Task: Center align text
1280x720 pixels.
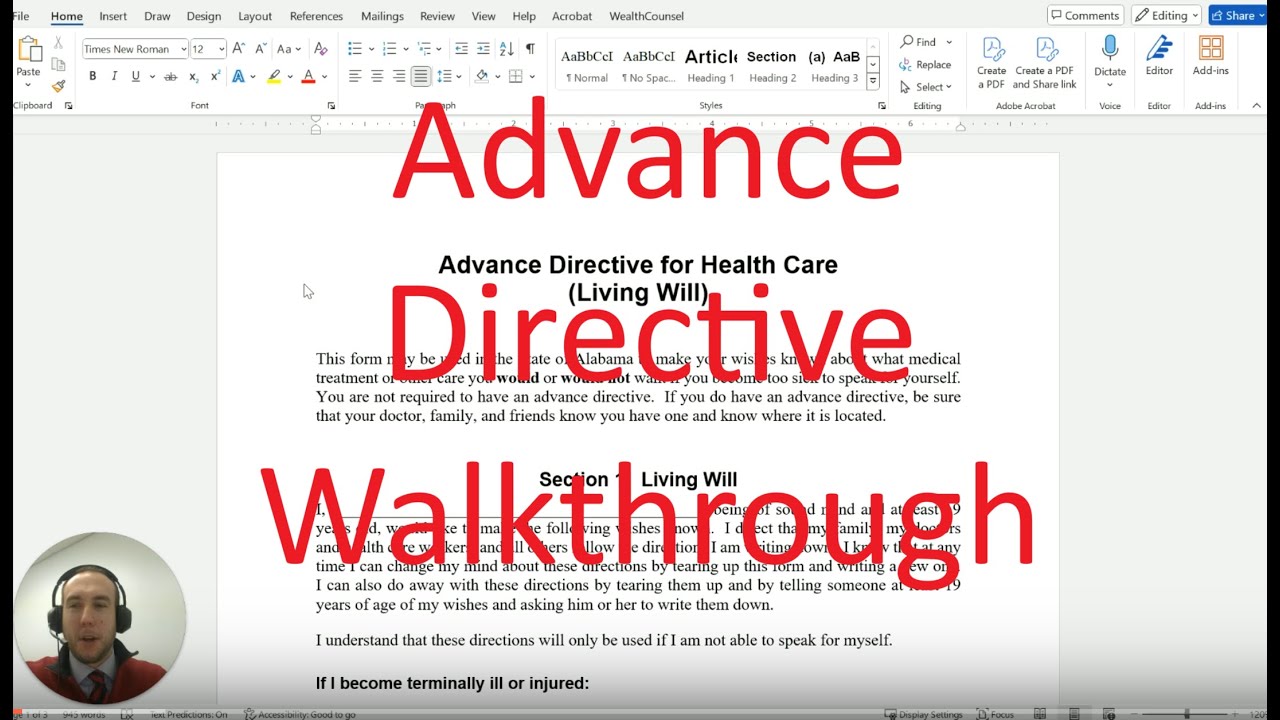Action: point(377,76)
